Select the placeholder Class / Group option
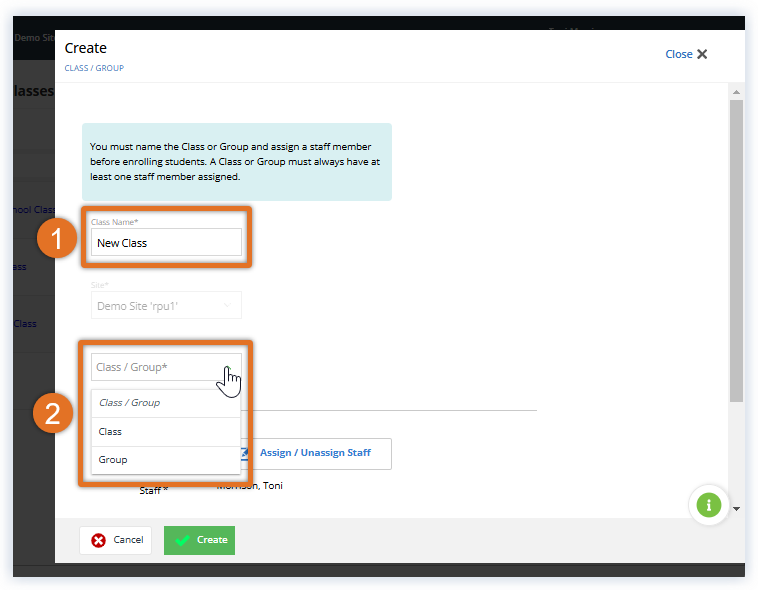The image size is (758, 590). tap(166, 403)
